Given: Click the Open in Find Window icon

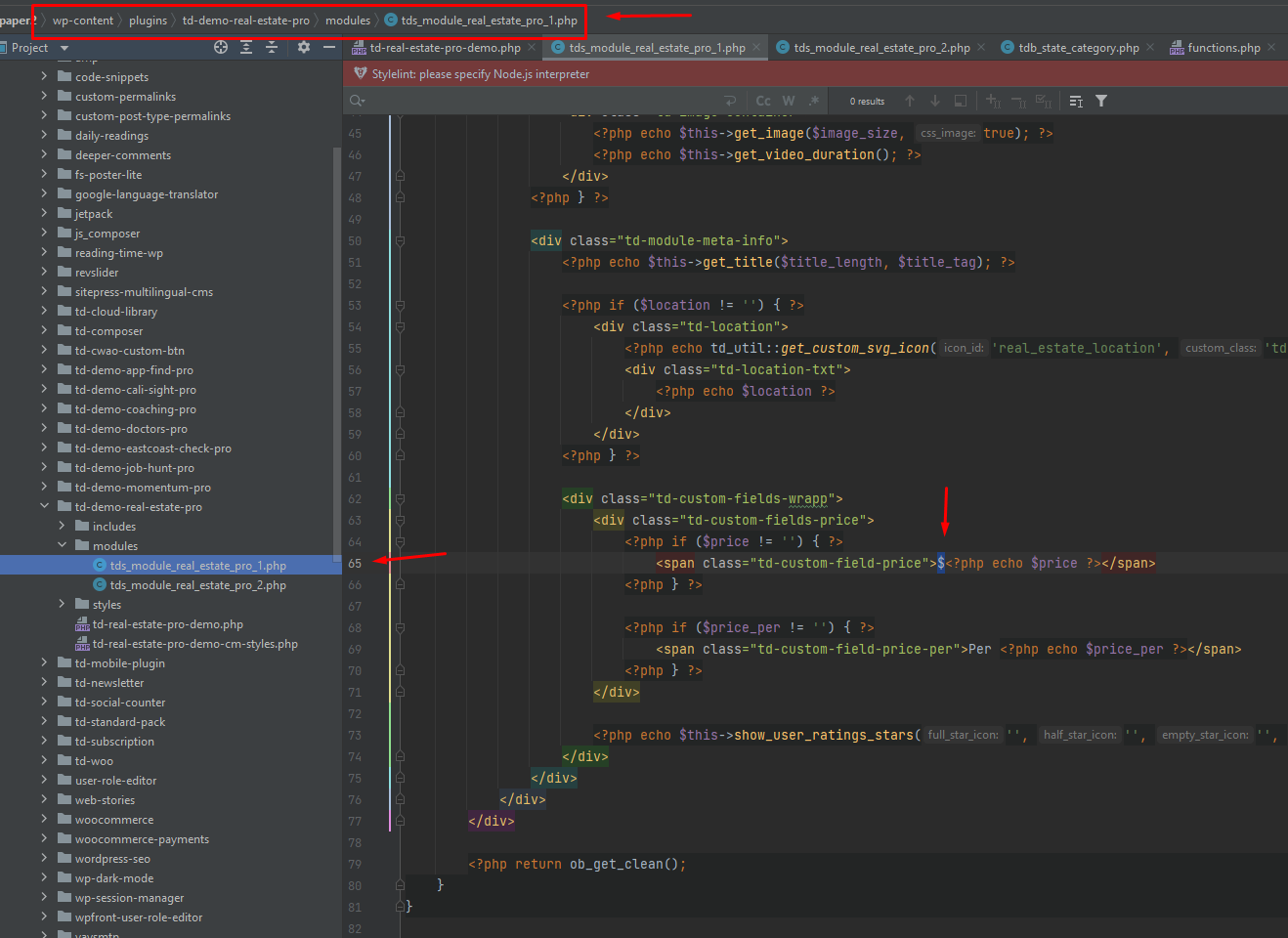Looking at the screenshot, I should tap(961, 101).
